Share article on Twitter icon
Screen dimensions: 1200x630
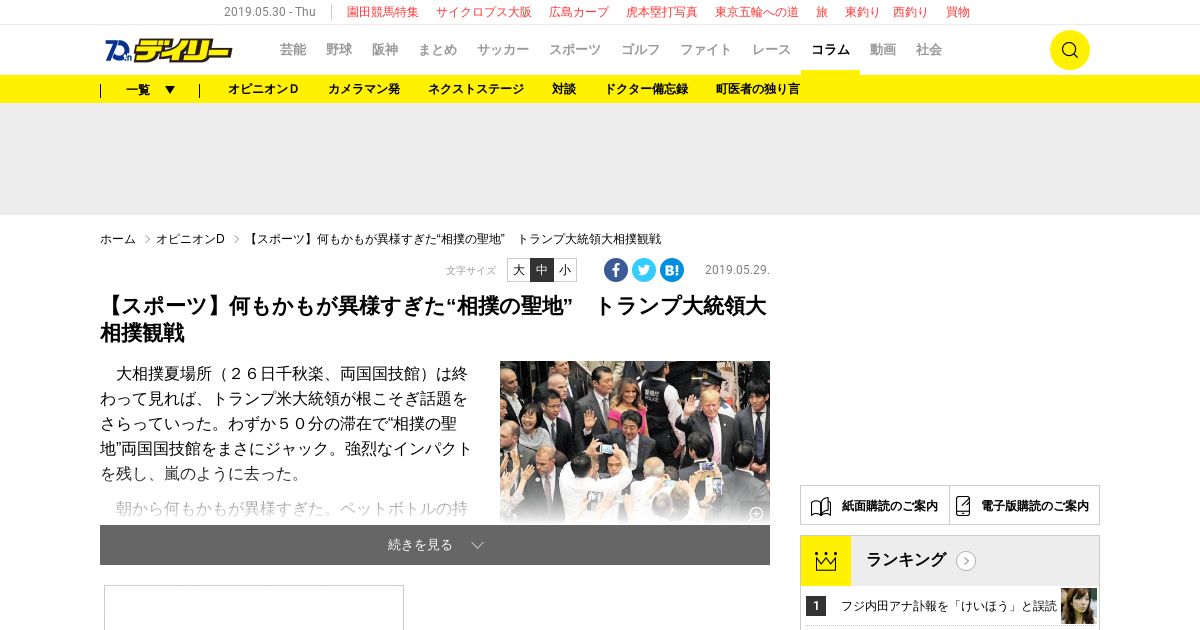644,270
